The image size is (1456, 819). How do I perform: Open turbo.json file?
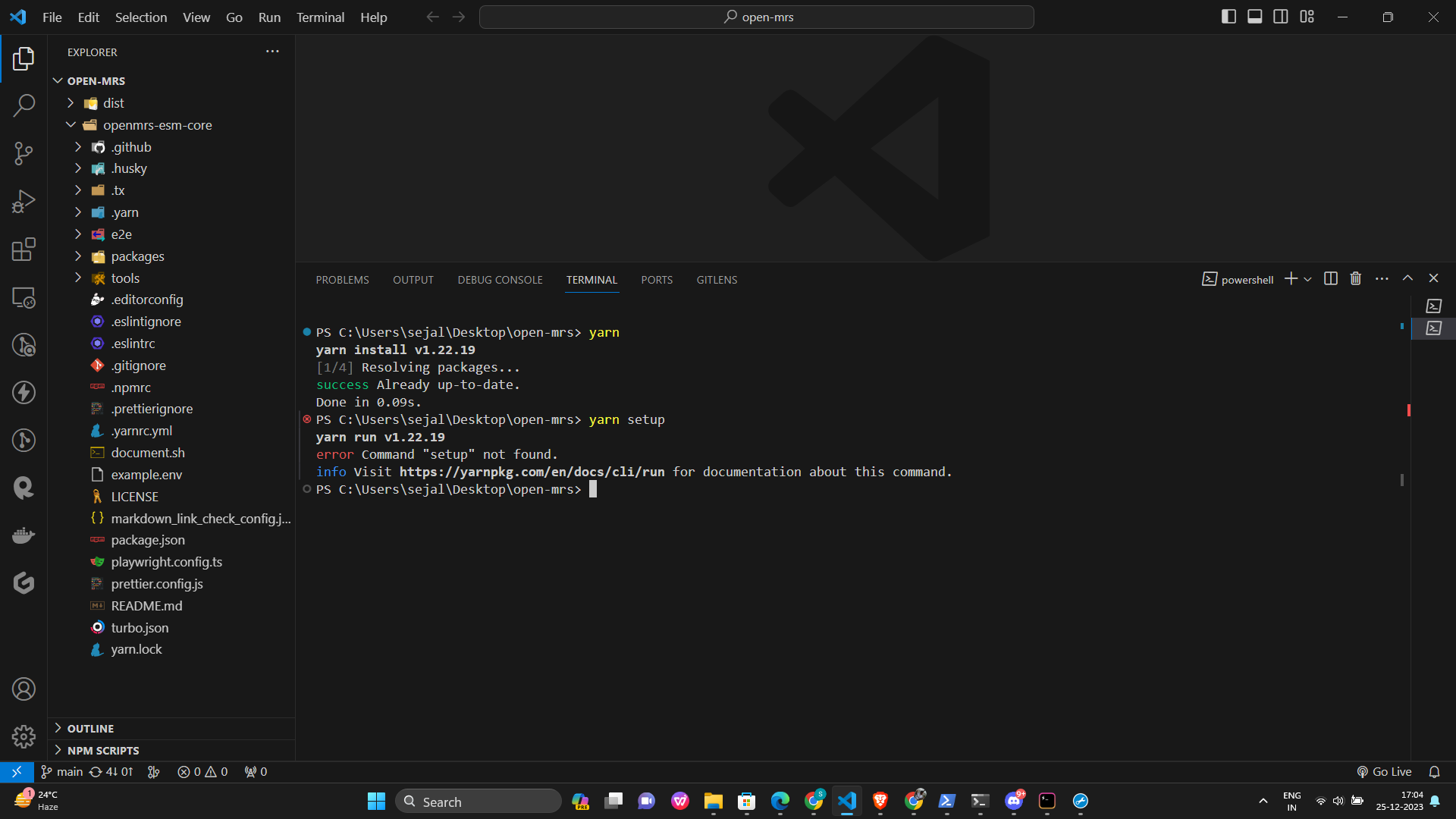140,628
